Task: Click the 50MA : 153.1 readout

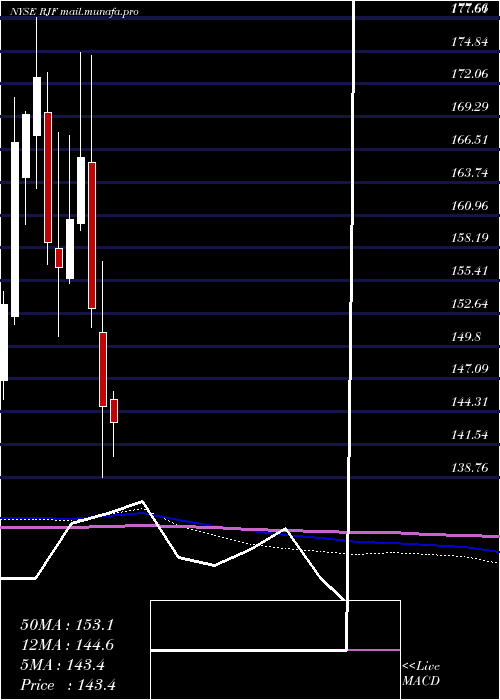Action: pos(67,624)
